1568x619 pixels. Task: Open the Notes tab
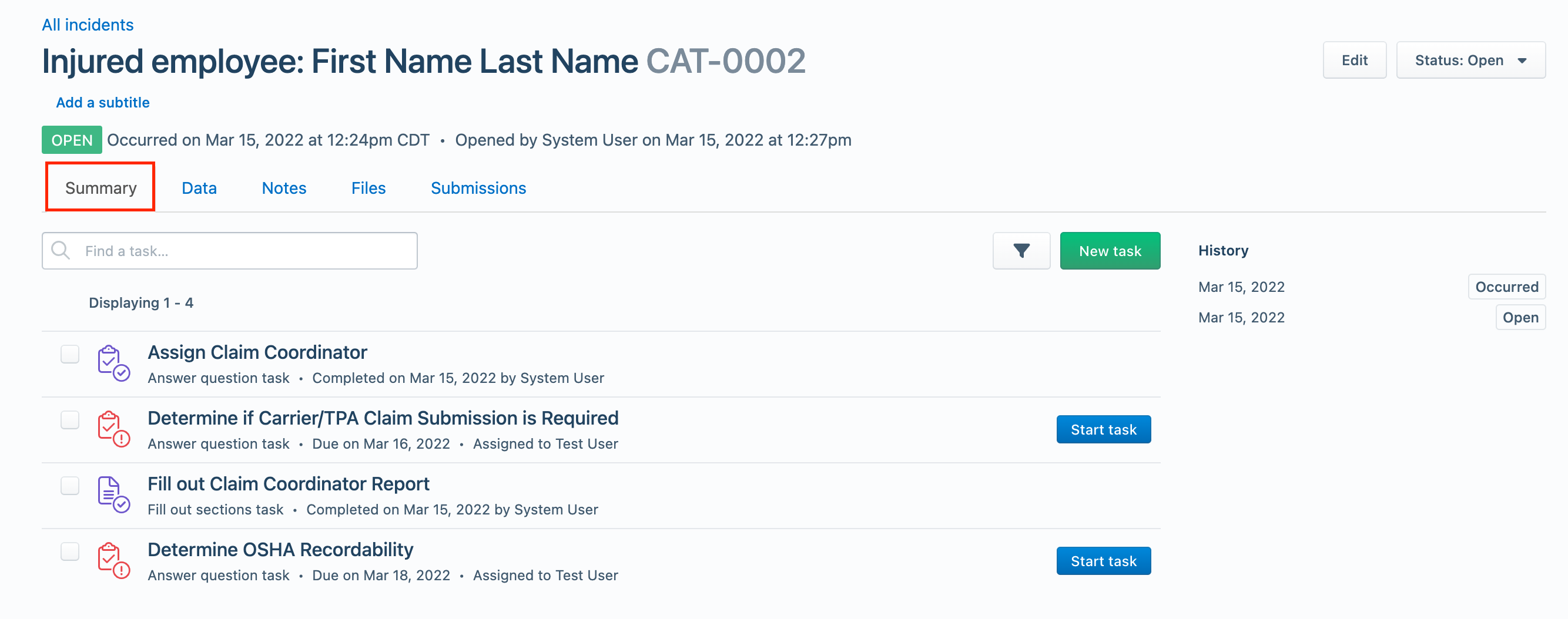coord(284,188)
